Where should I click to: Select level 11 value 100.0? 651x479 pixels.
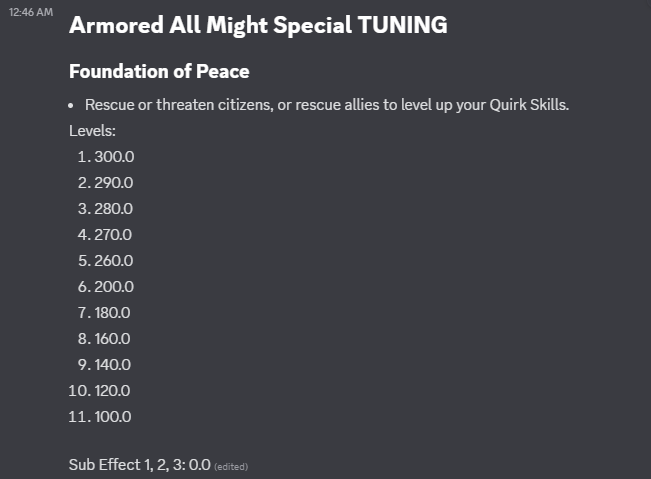[x=113, y=417]
